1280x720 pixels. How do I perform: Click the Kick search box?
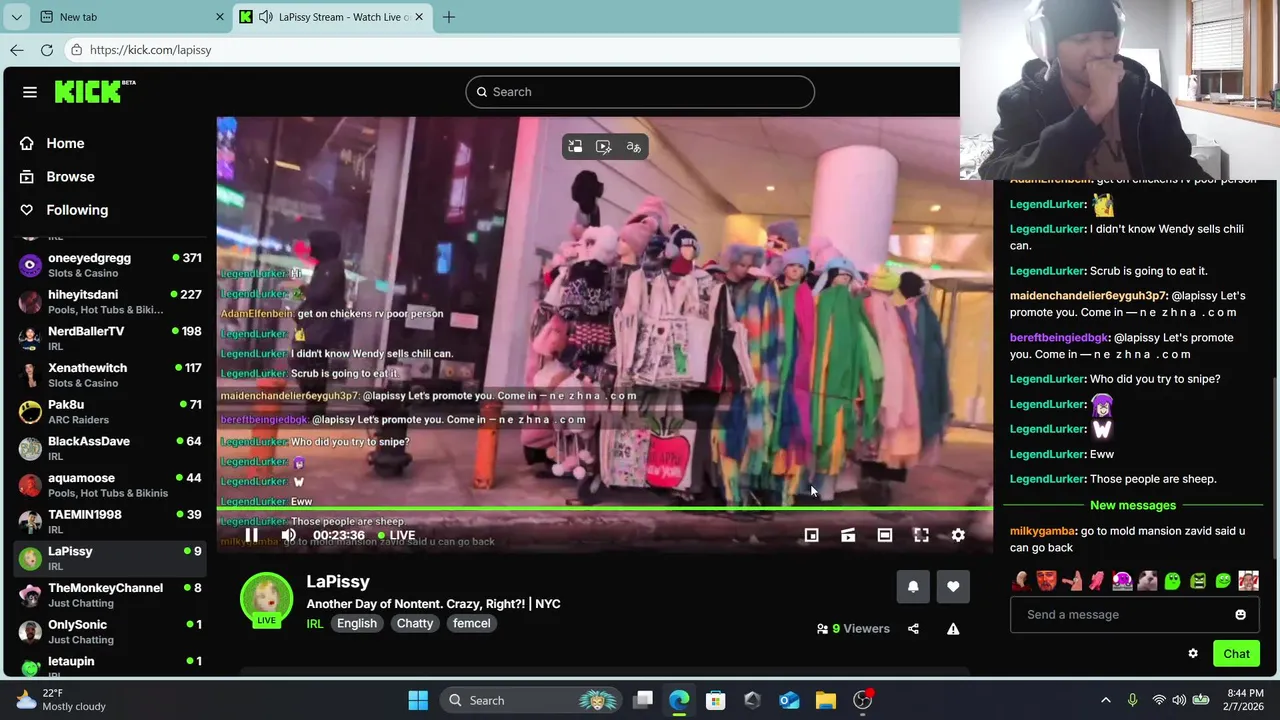pos(640,92)
